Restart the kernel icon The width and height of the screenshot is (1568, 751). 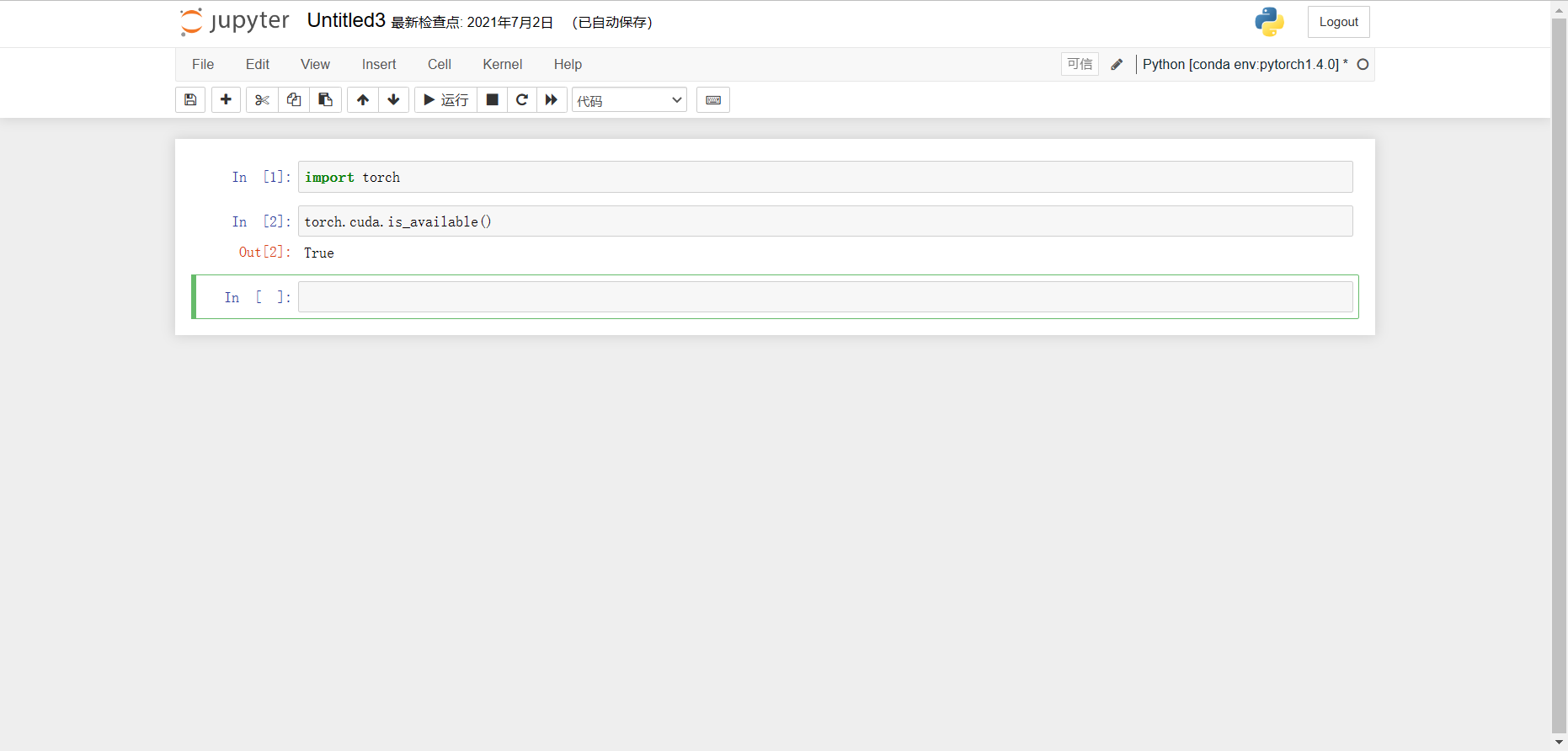[522, 100]
